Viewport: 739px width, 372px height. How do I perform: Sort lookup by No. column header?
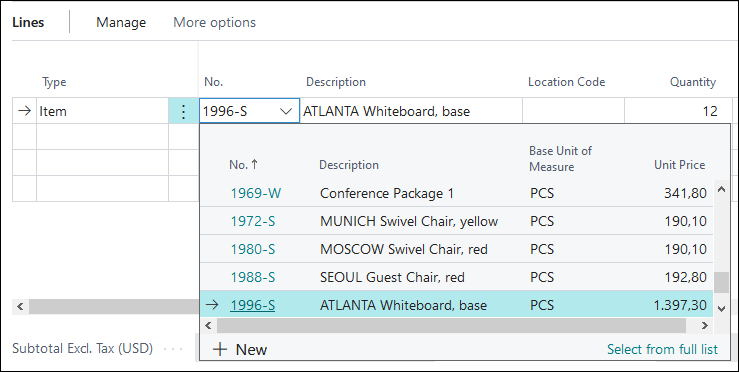click(x=243, y=165)
